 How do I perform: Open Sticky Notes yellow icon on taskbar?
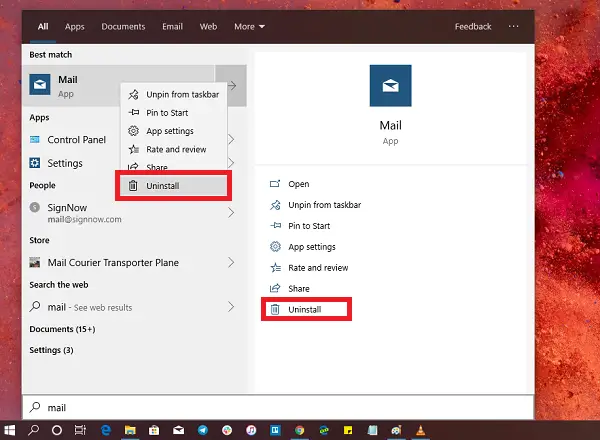[348, 430]
